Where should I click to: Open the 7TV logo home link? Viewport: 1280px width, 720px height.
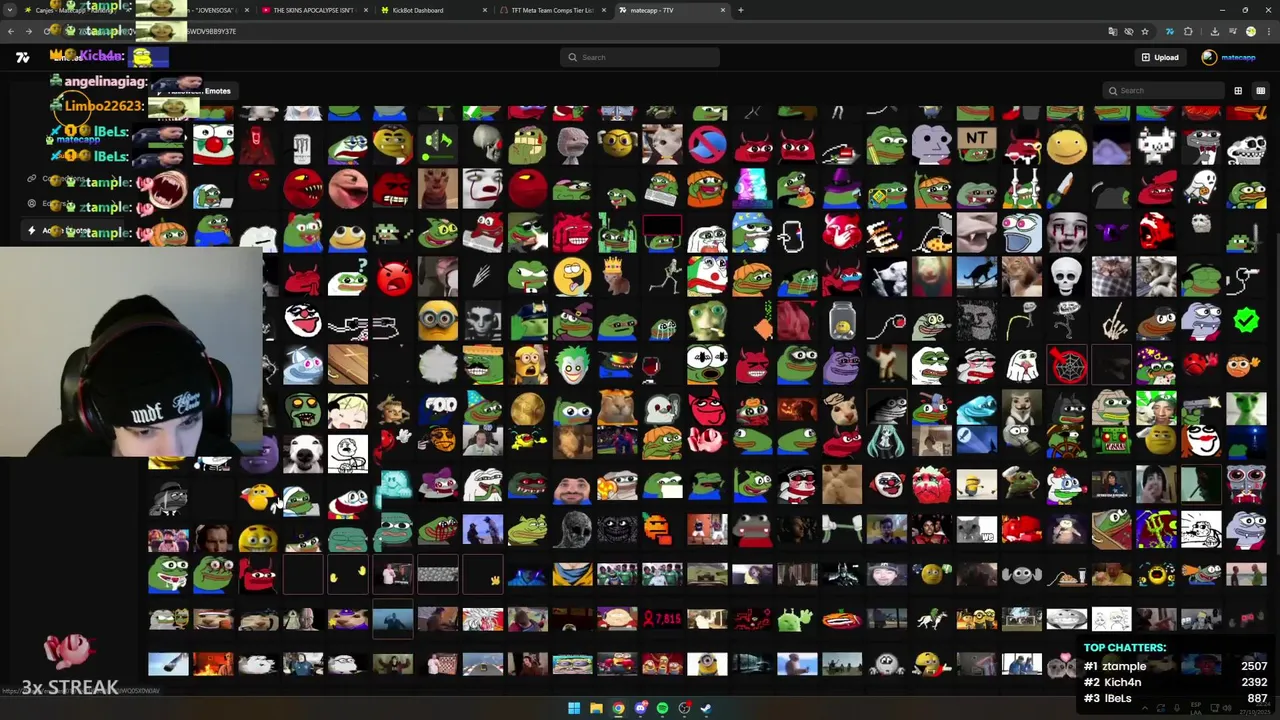(23, 57)
